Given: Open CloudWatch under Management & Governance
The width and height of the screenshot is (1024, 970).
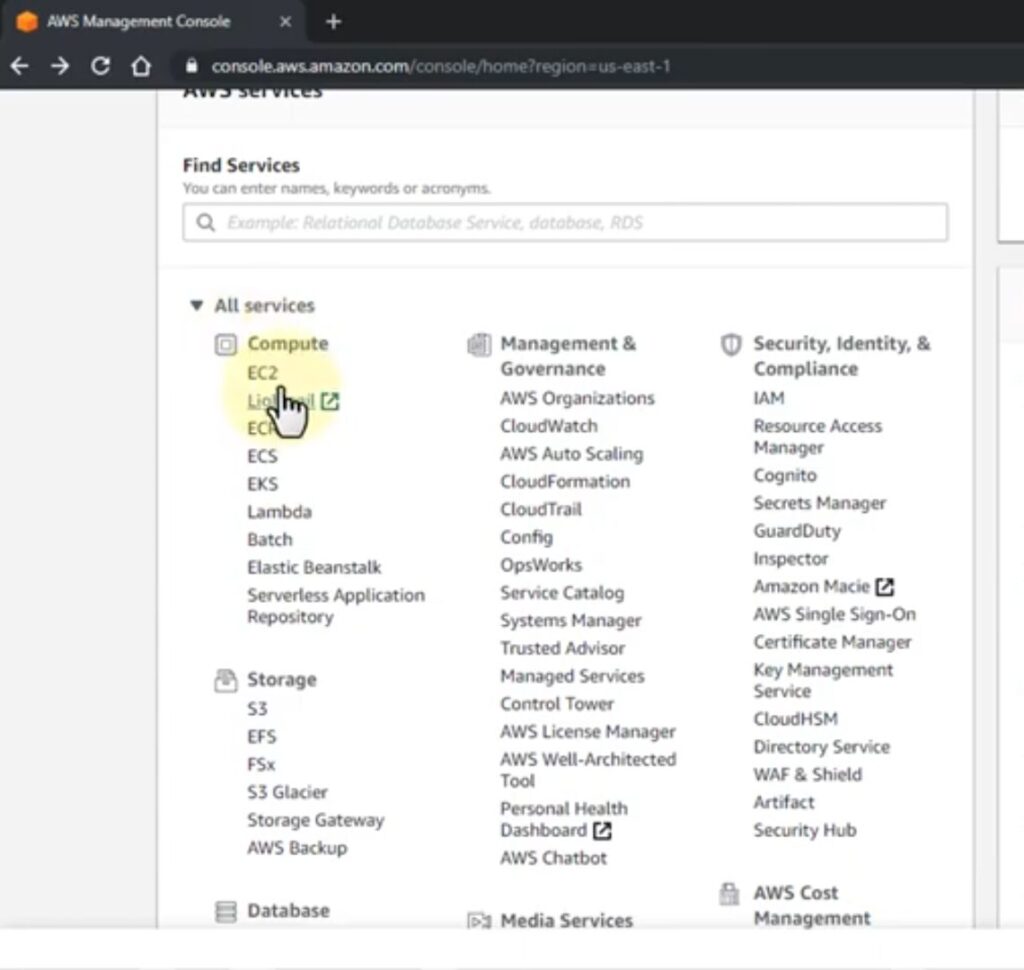Looking at the screenshot, I should pos(549,426).
